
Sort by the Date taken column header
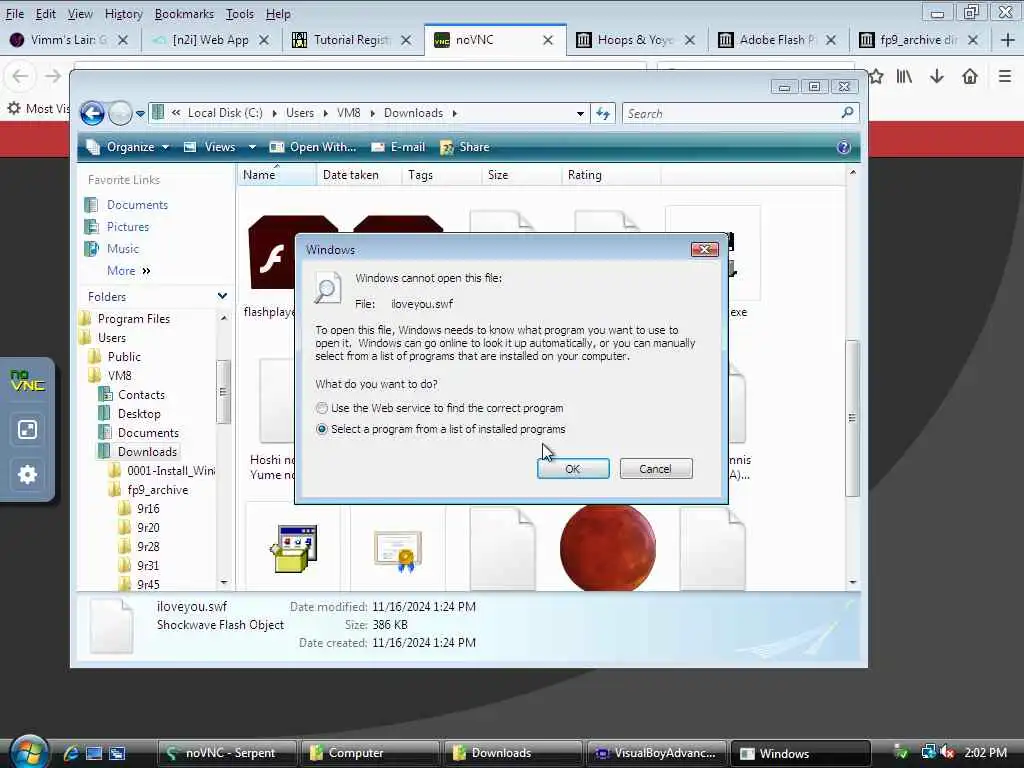(x=359, y=175)
